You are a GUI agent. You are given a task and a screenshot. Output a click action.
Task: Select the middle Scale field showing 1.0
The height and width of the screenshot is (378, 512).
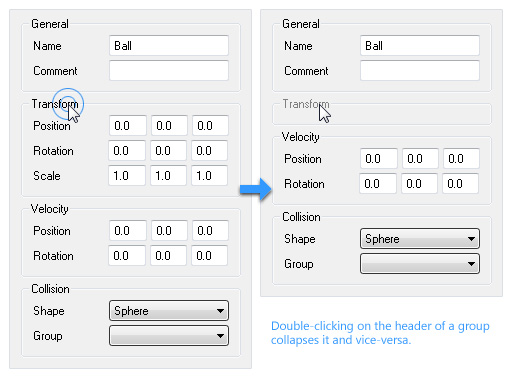(168, 176)
